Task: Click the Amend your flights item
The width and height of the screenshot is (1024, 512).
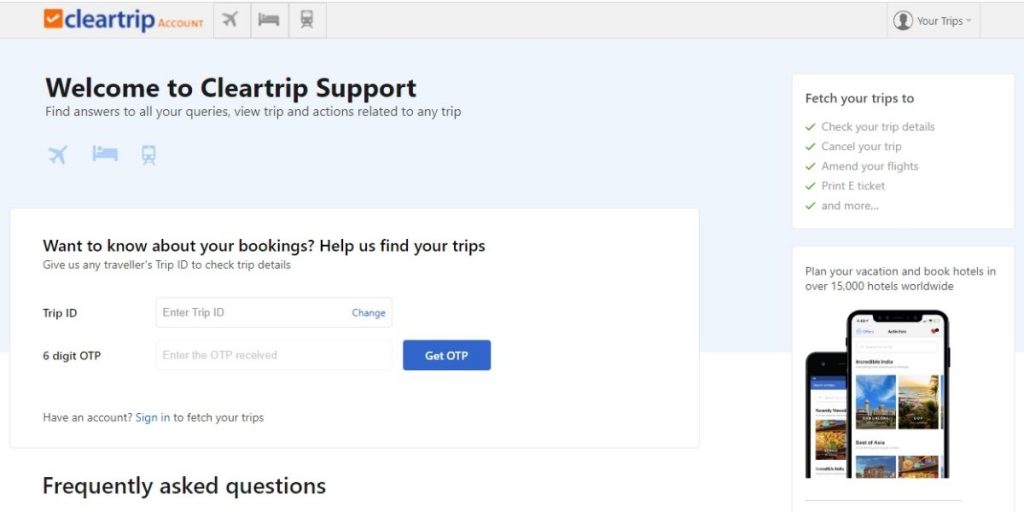Action: (x=869, y=166)
